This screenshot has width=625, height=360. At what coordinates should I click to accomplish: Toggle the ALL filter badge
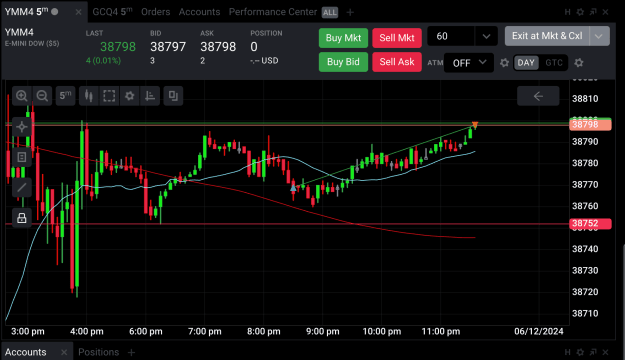330,12
